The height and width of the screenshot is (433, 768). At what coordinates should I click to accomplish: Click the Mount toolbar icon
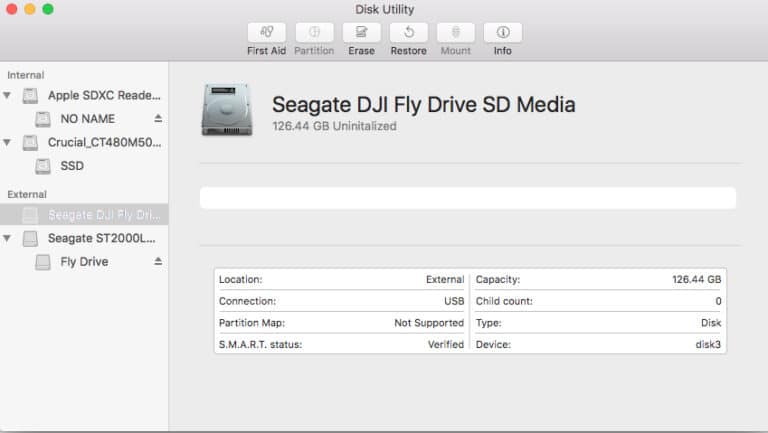coord(456,32)
